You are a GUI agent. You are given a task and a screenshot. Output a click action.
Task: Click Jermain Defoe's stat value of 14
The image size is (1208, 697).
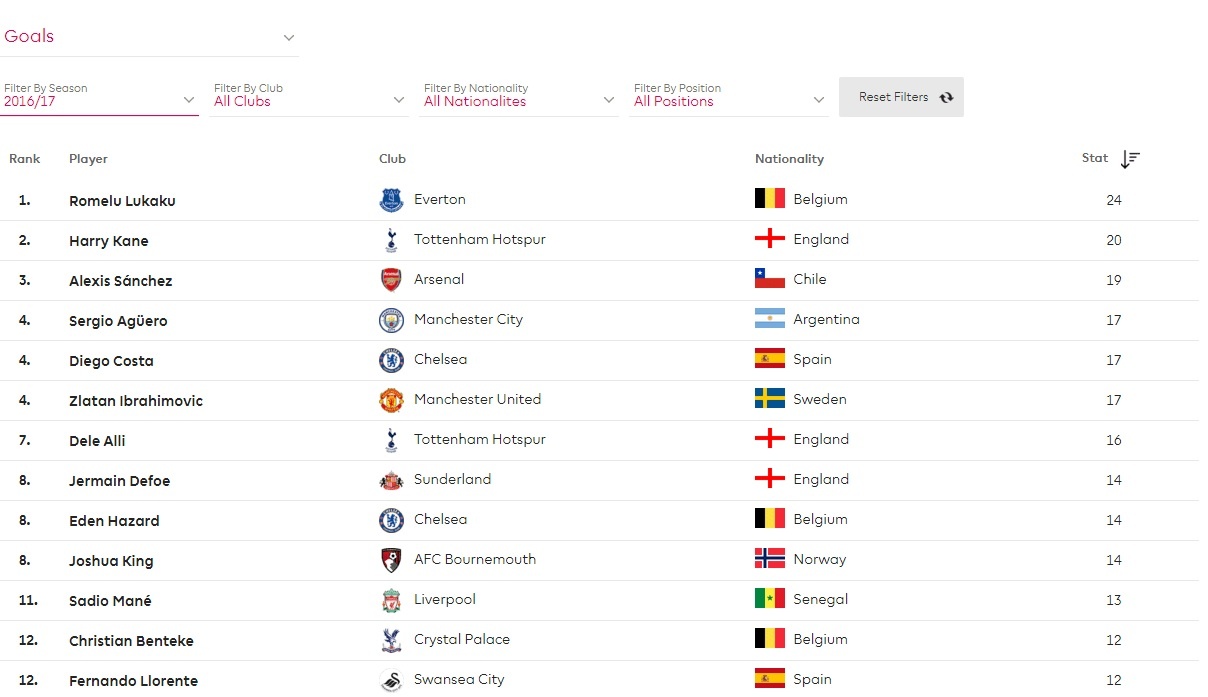click(1114, 480)
